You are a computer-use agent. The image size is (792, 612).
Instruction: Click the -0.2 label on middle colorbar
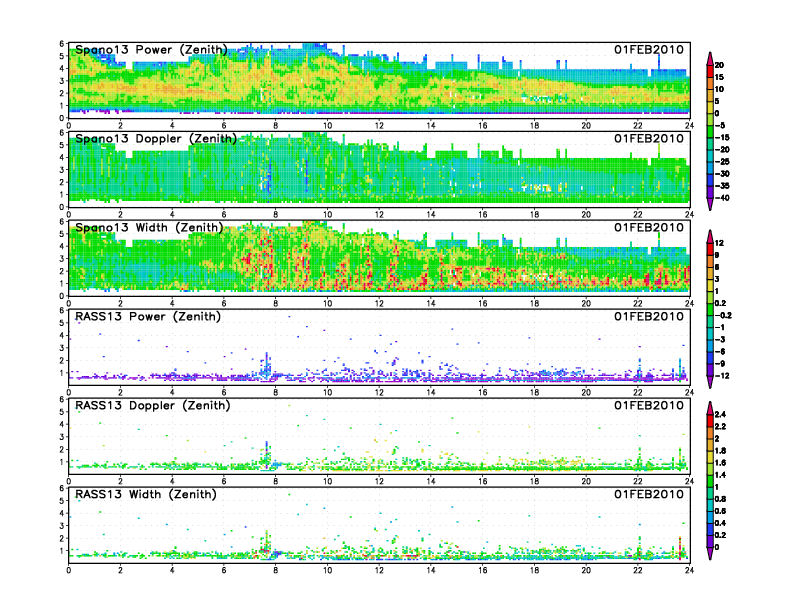coord(723,315)
